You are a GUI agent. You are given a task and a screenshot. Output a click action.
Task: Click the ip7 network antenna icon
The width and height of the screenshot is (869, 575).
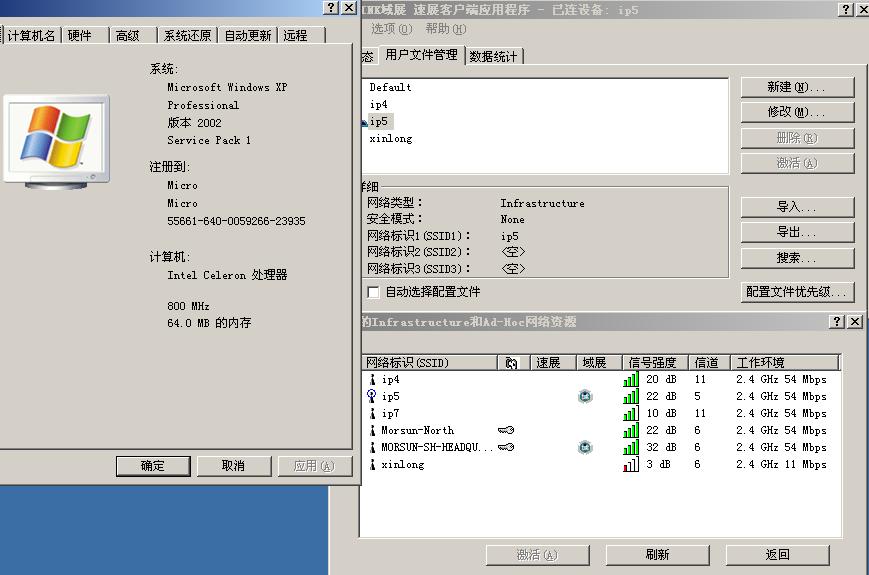click(x=372, y=413)
